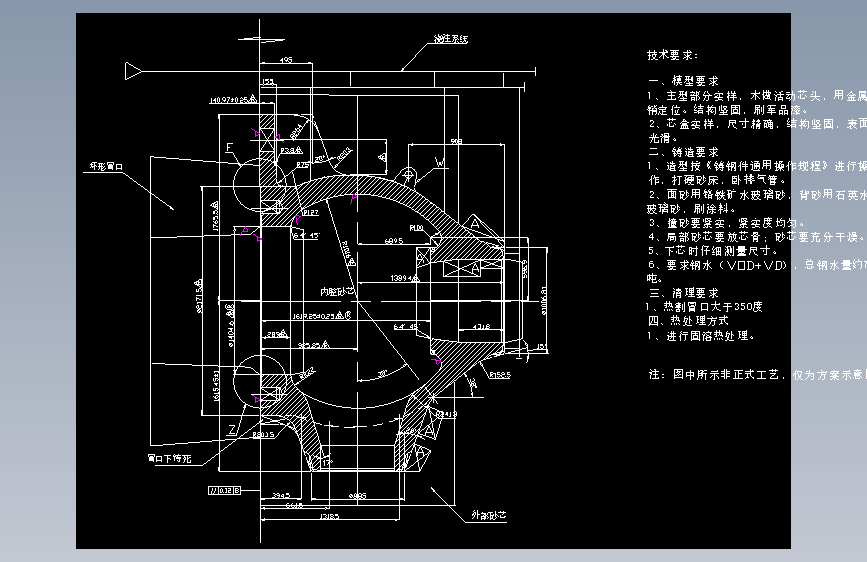The height and width of the screenshot is (562, 867).
Task: Select the 508 dimension value
Action: click(456, 142)
